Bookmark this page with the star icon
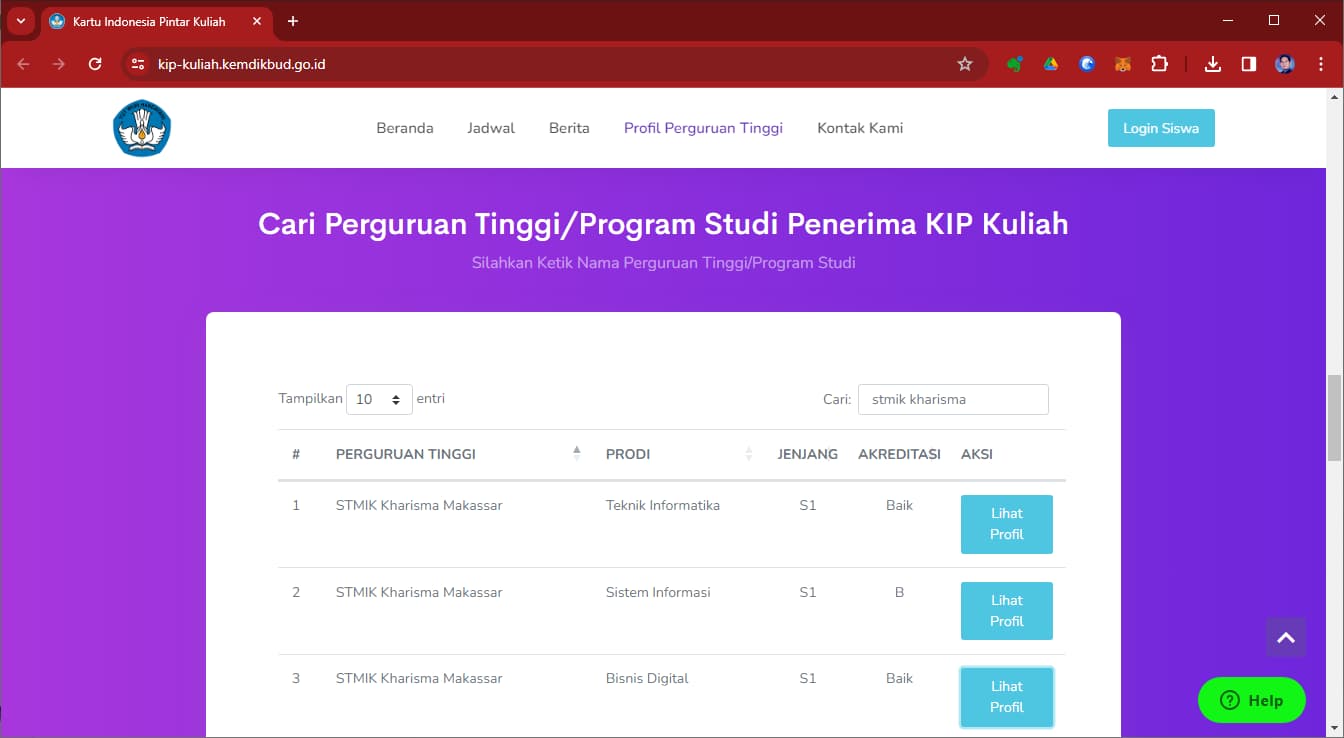This screenshot has width=1344, height=738. [x=965, y=64]
